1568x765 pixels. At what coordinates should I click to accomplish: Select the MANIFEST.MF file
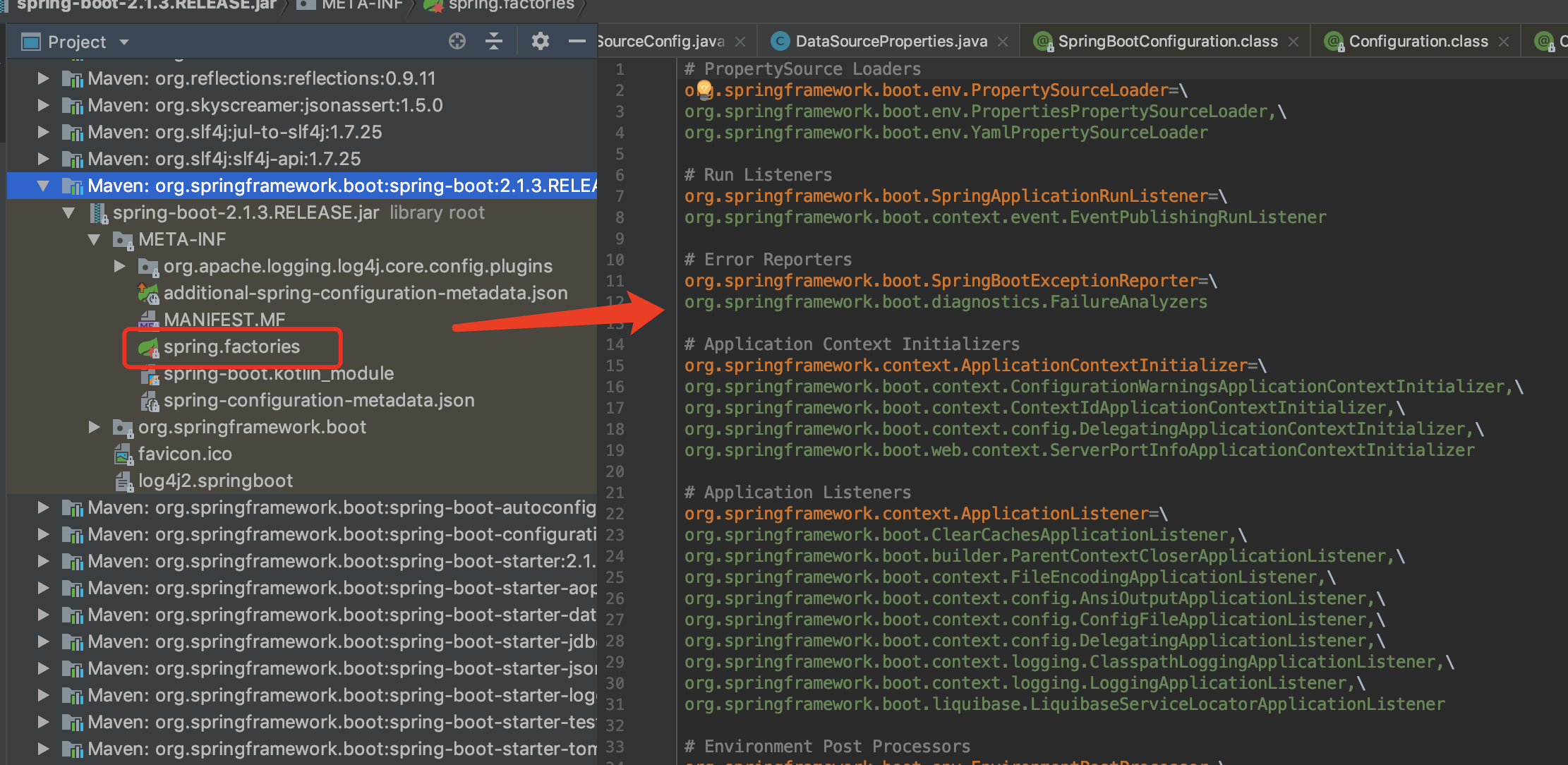(224, 320)
